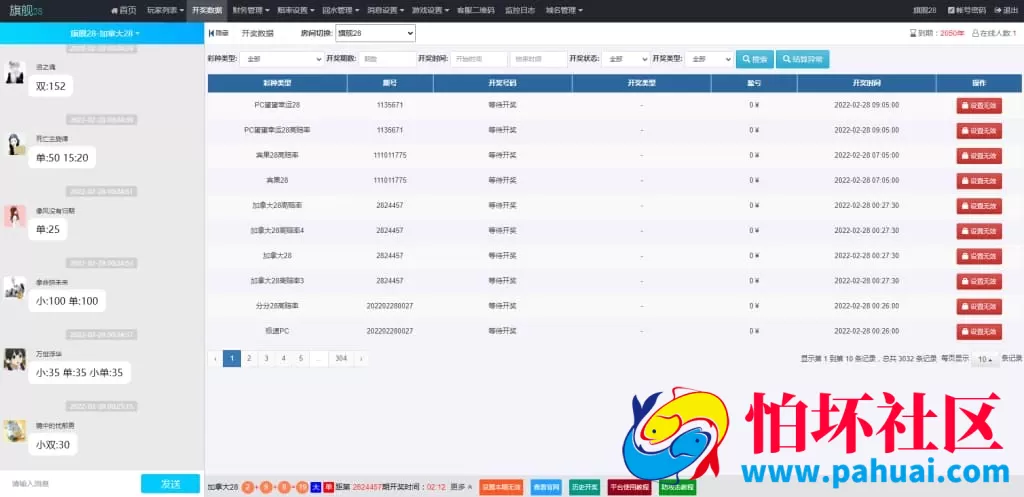Click the 旗舰28 logo at top left
Screen dimensions: 1024x497
[x=26, y=10]
